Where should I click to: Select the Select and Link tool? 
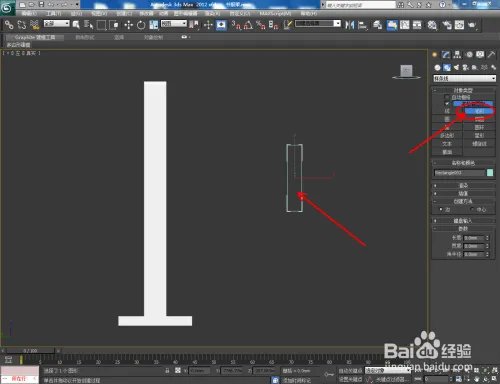[x=9, y=24]
